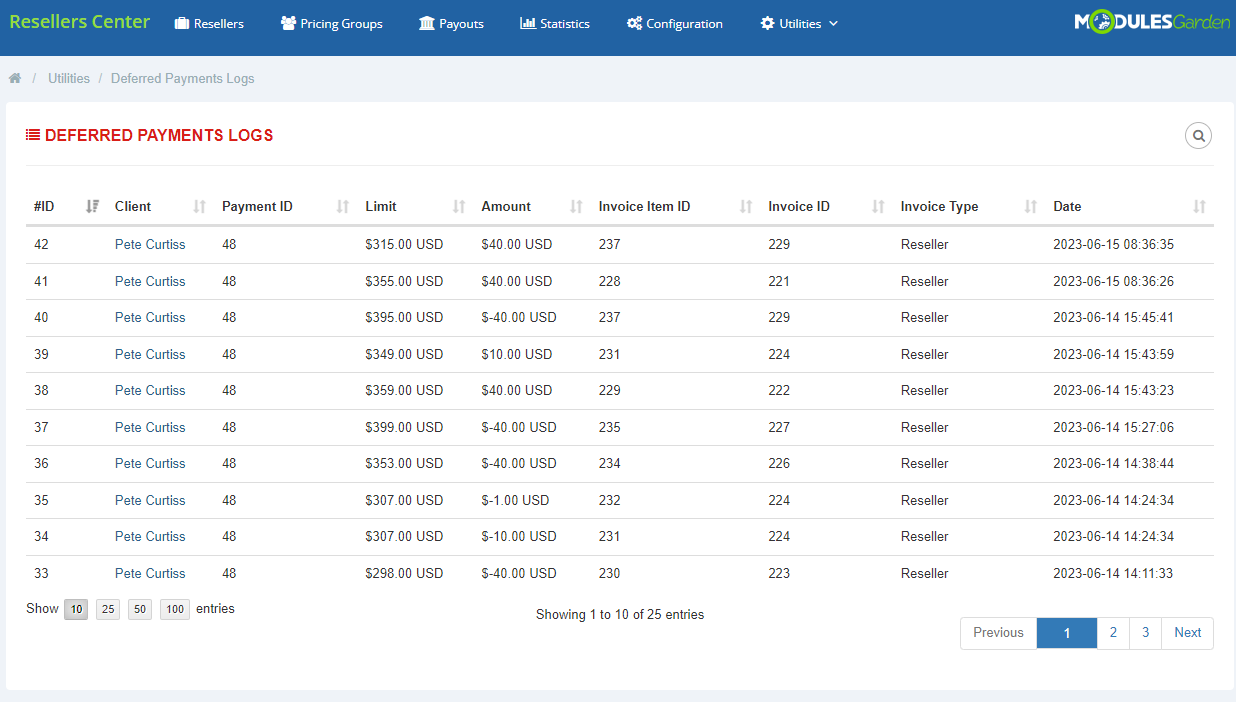Select the $315.00 USD limit cell
Image resolution: width=1236 pixels, height=702 pixels.
click(404, 244)
